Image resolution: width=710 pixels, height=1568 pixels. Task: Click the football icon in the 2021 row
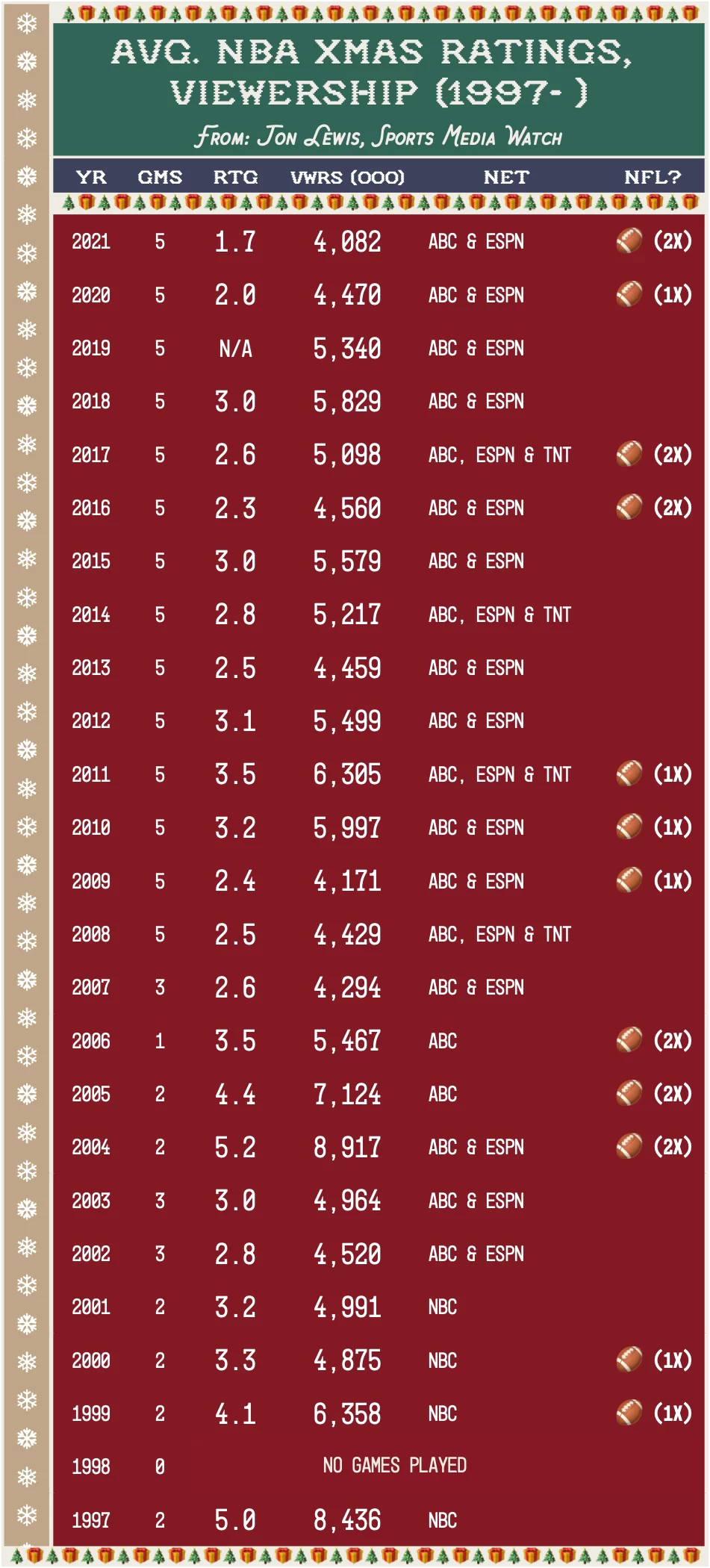(629, 241)
